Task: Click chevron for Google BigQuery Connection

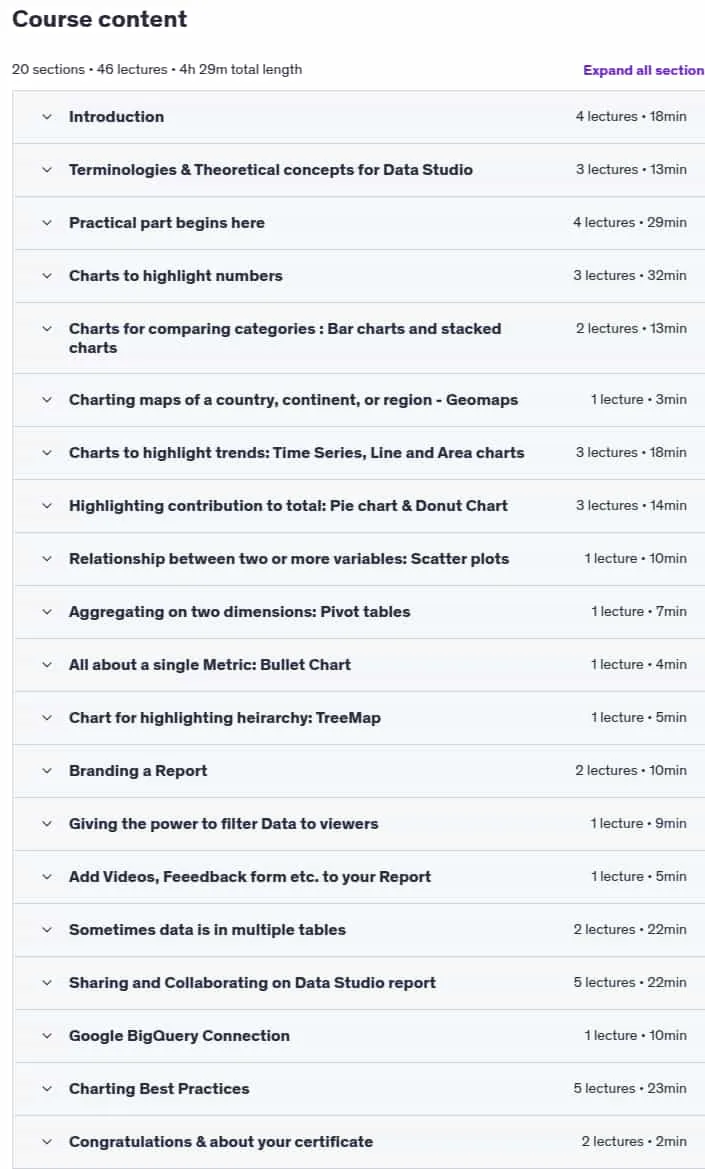Action: pyautogui.click(x=47, y=1036)
